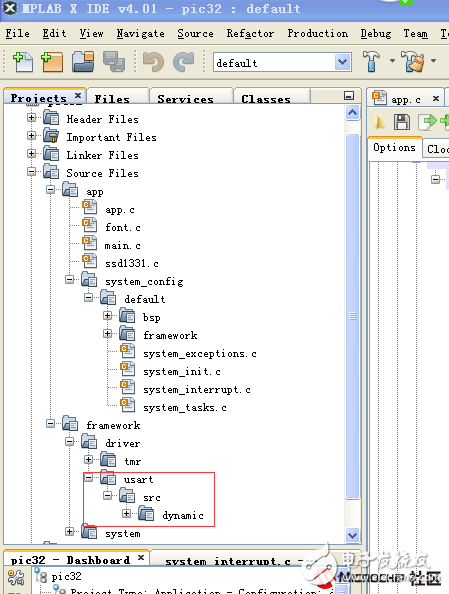Click the Projects panel scroll down arrow
449x594 pixels.
point(352,535)
